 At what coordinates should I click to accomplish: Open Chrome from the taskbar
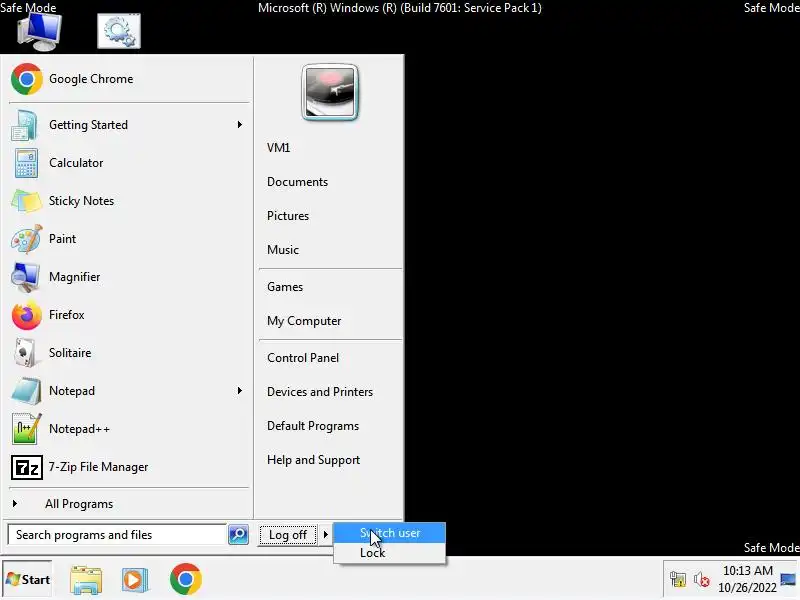point(186,579)
